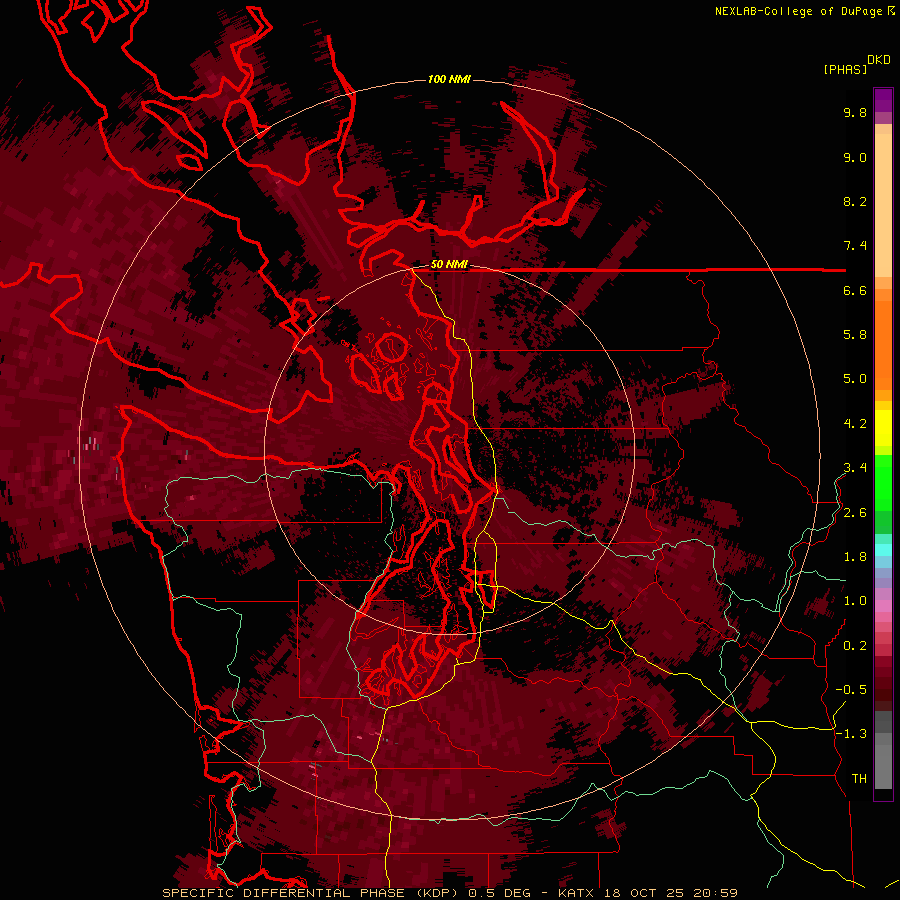Click the 9.0 scale label
The height and width of the screenshot is (900, 900).
tap(855, 157)
